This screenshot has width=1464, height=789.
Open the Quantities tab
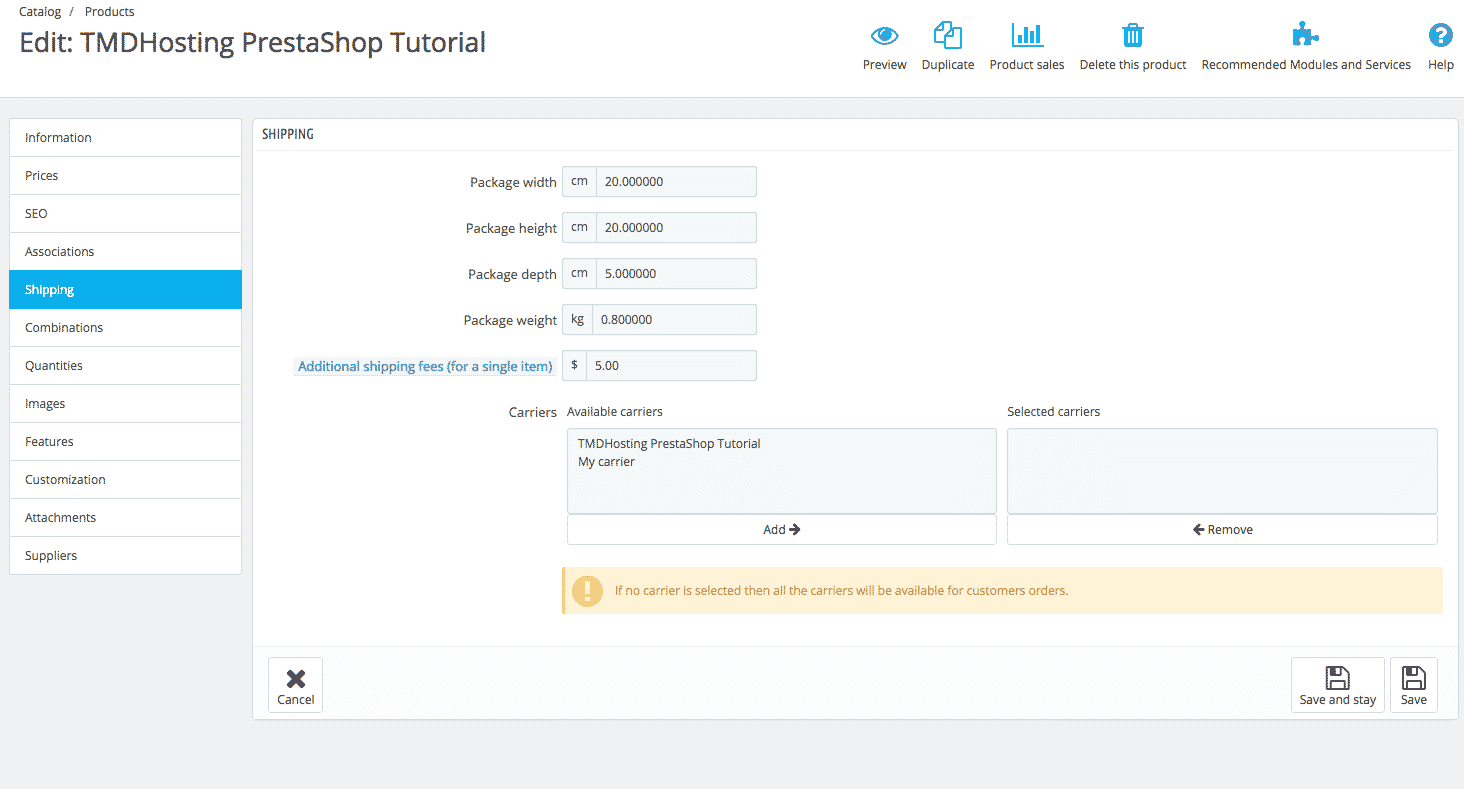point(53,365)
